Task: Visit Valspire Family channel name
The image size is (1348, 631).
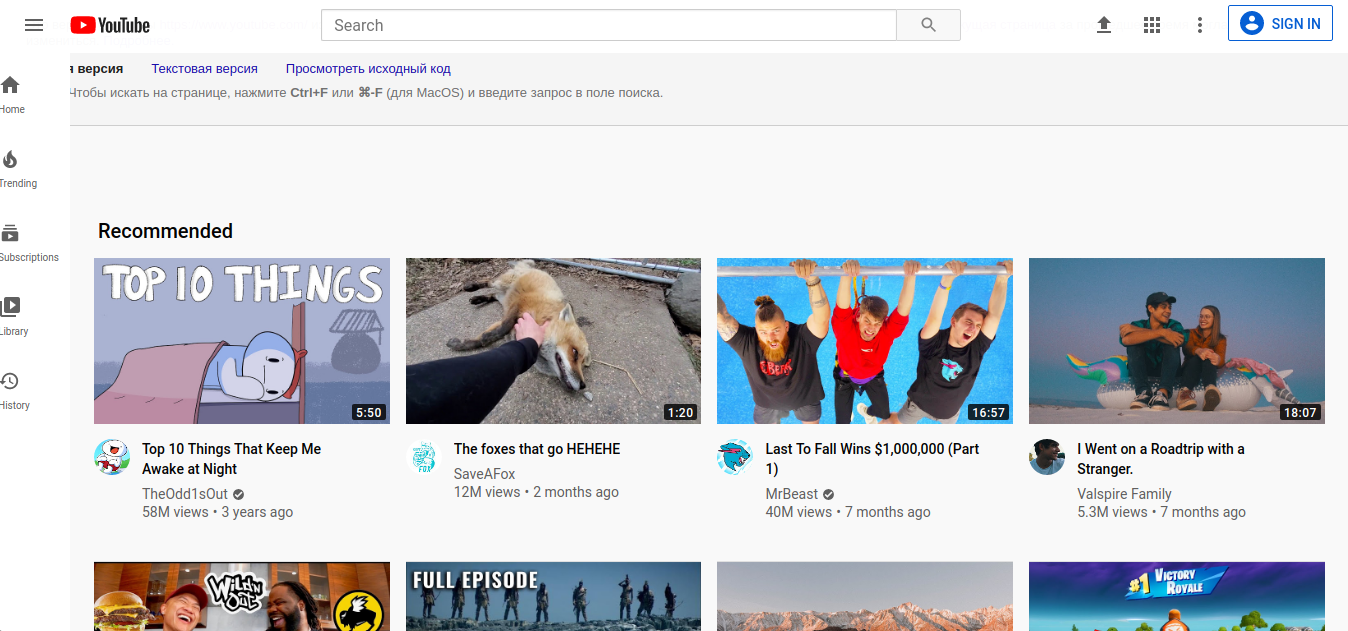Action: [x=1124, y=494]
